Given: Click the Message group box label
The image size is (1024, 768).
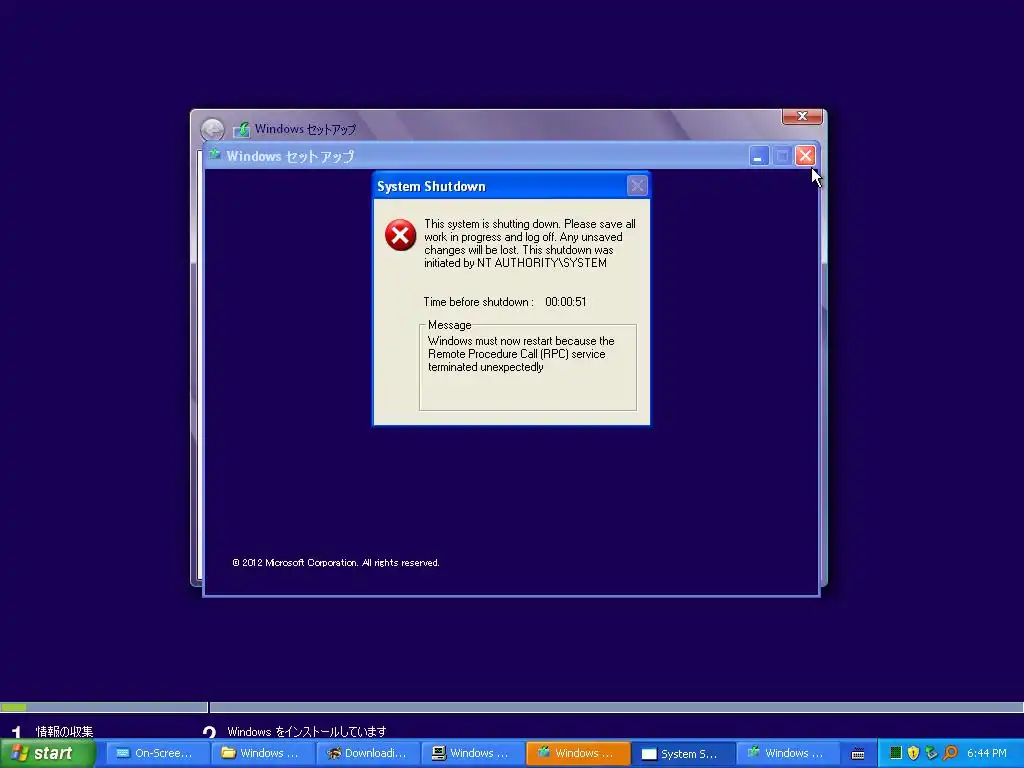Looking at the screenshot, I should coord(449,325).
